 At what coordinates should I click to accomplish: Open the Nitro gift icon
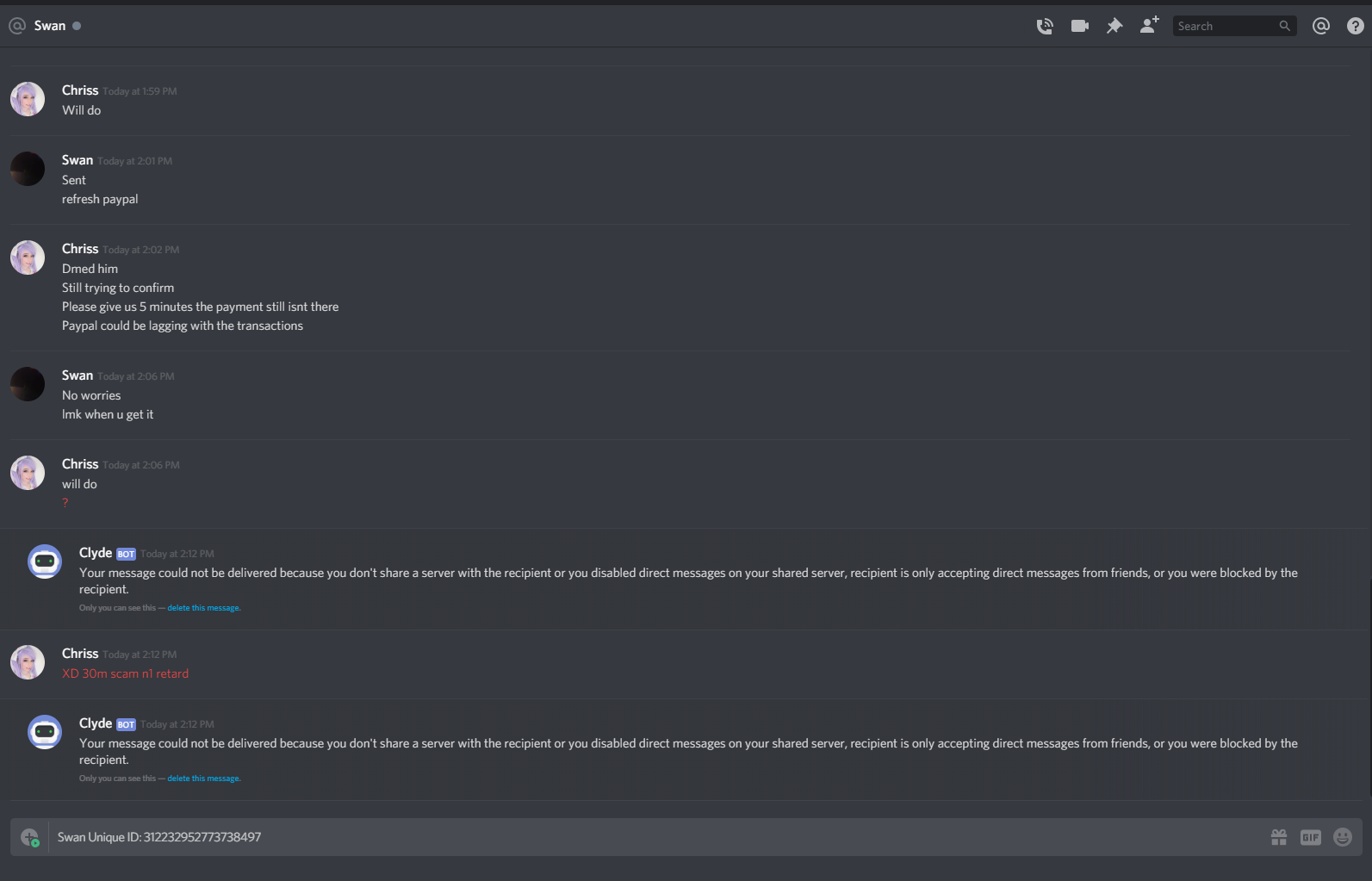(1279, 837)
